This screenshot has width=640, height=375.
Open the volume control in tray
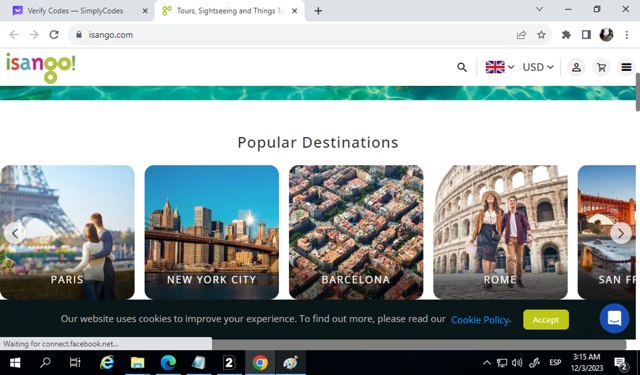pyautogui.click(x=517, y=363)
